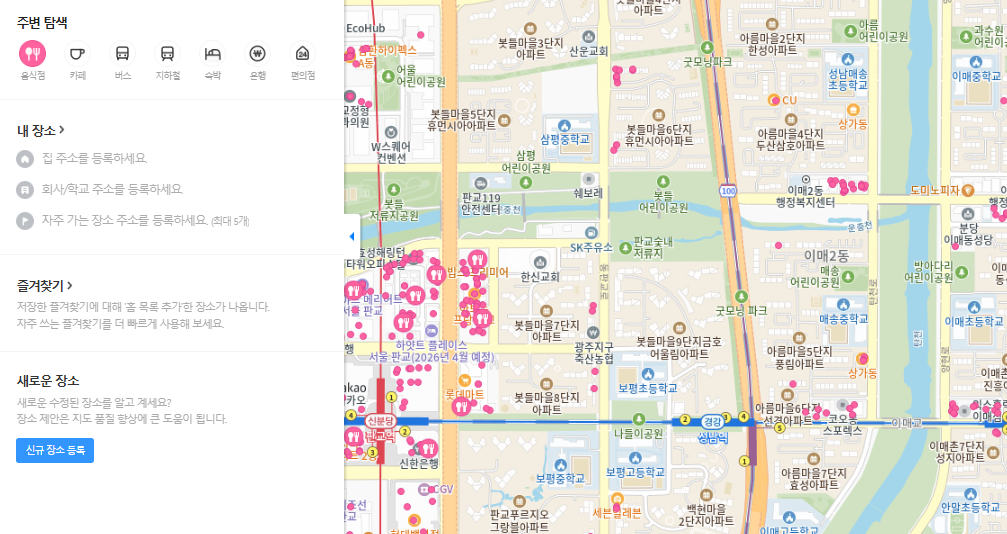
Task: Click the 굿모닝파크 marker near 한성아파트
Action: tap(707, 48)
